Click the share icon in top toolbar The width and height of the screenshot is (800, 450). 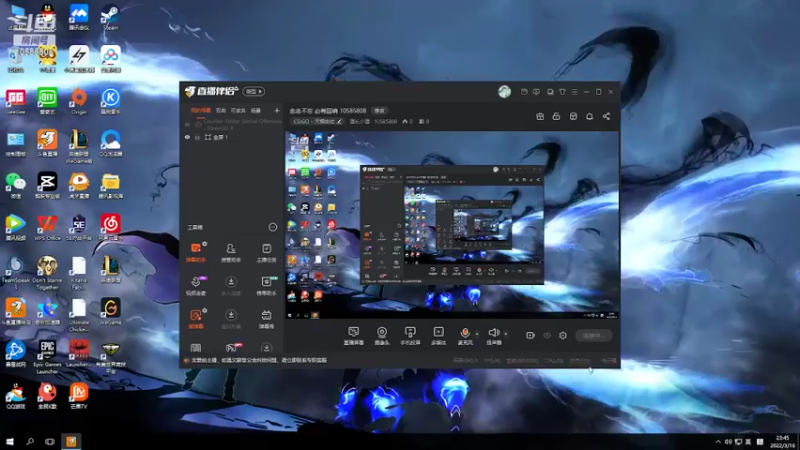(x=606, y=116)
